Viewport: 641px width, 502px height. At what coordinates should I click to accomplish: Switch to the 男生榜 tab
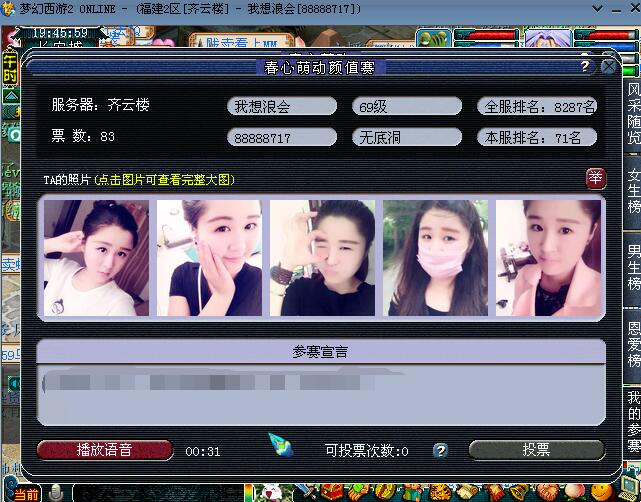[x=633, y=267]
